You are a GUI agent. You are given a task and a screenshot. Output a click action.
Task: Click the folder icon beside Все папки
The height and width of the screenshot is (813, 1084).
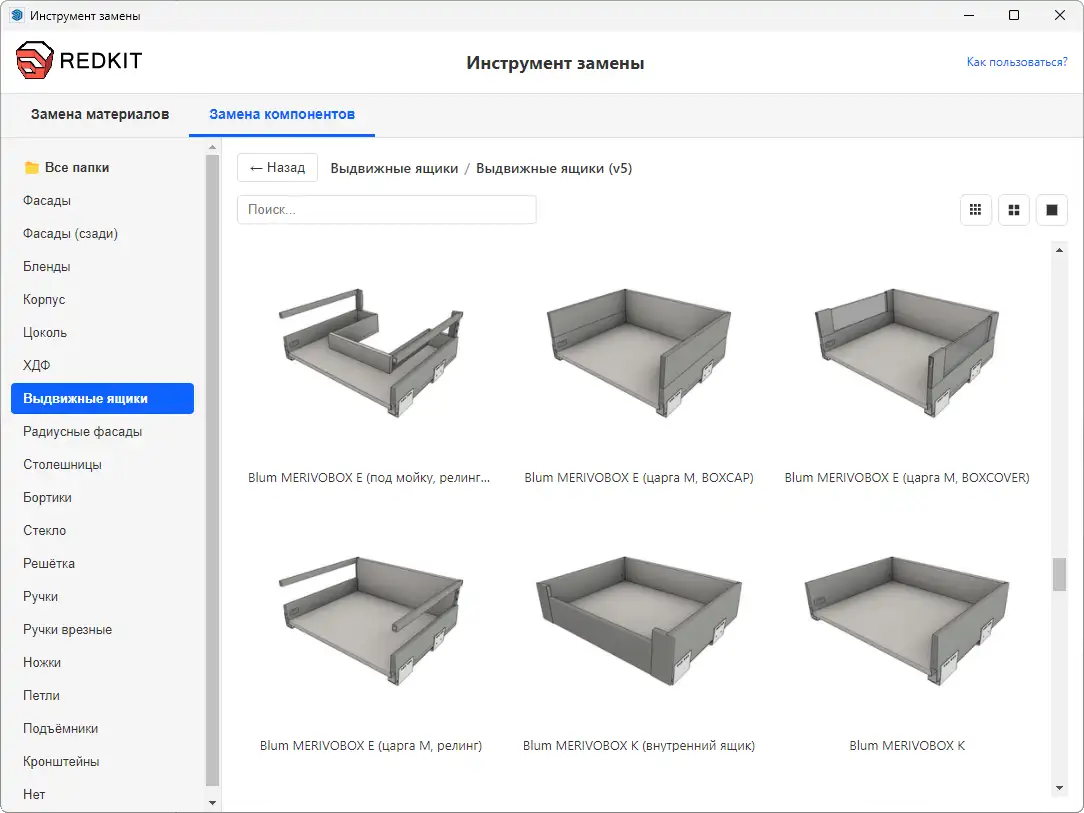click(31, 167)
